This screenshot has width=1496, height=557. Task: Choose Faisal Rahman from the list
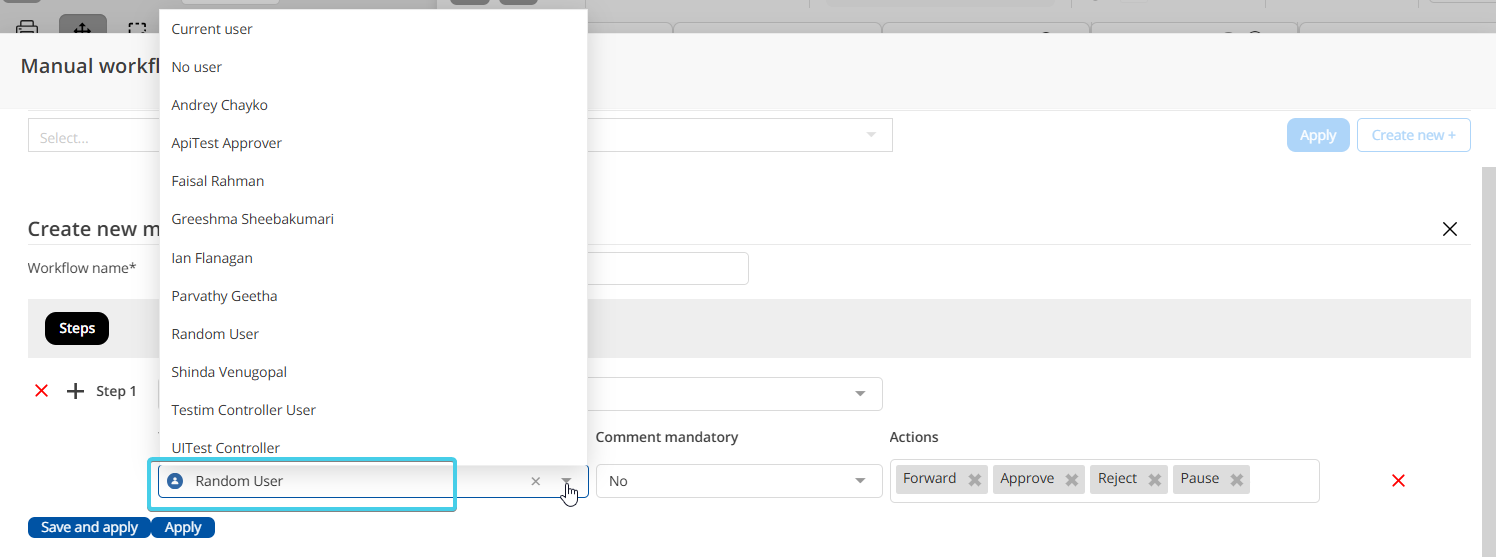[x=373, y=181]
